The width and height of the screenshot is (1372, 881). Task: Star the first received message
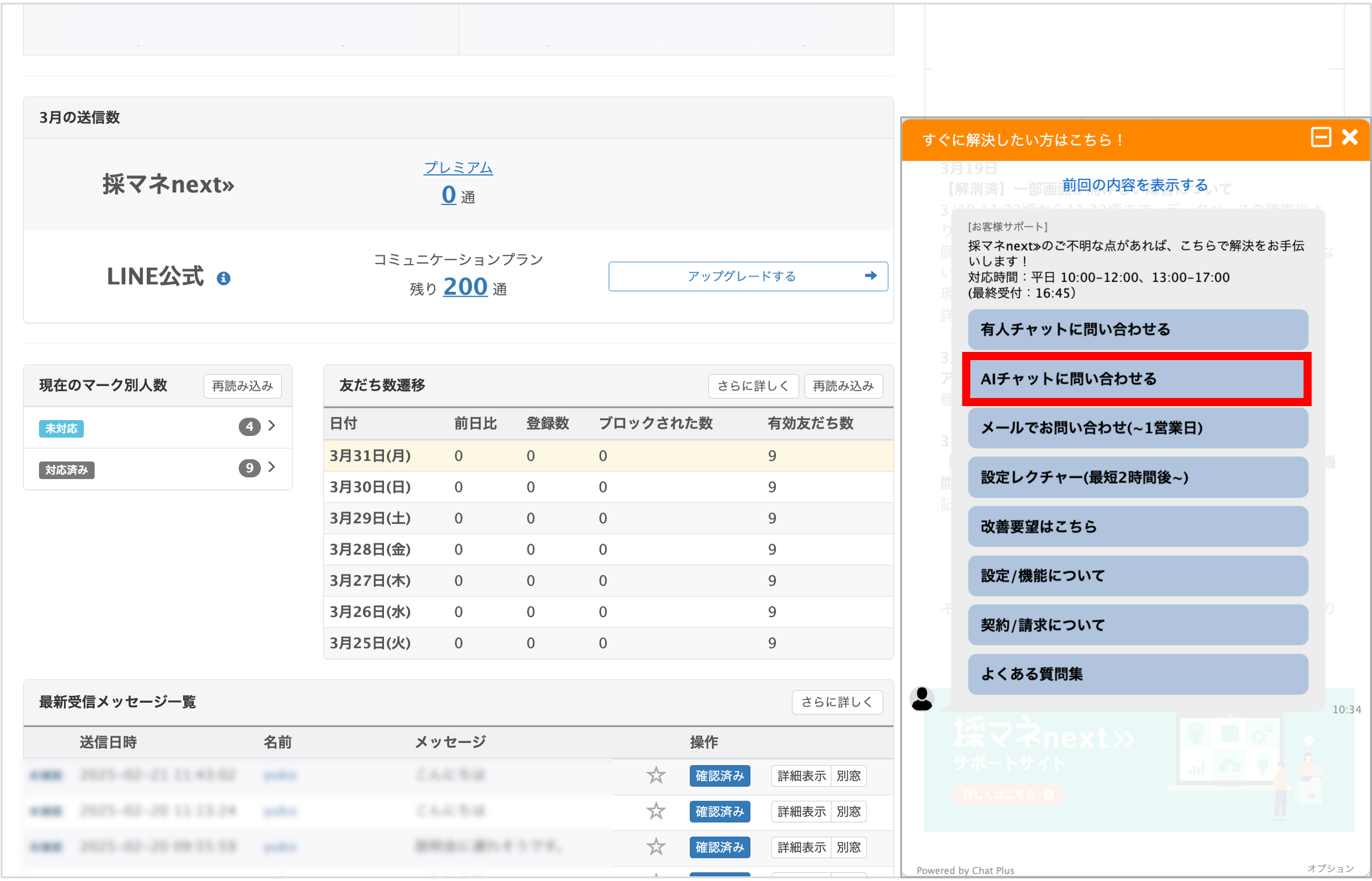pos(656,776)
